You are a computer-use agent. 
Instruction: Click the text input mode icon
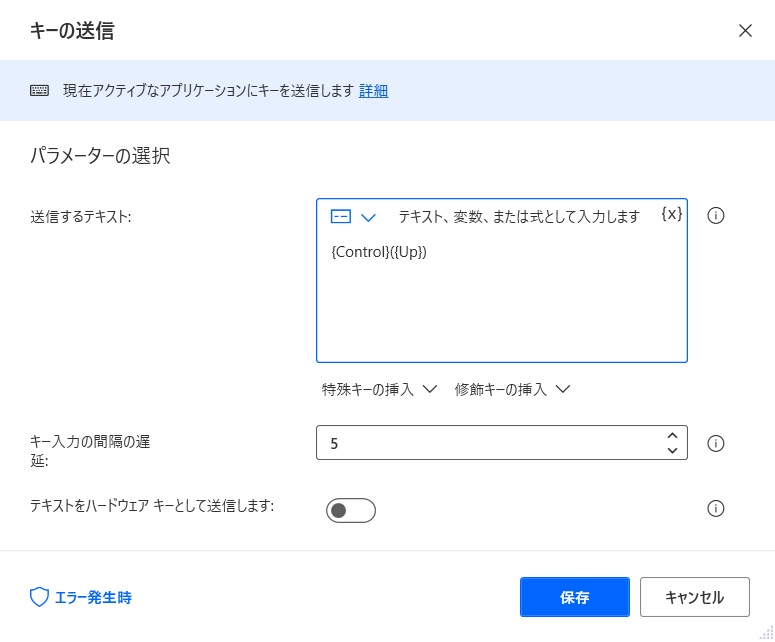(341, 216)
